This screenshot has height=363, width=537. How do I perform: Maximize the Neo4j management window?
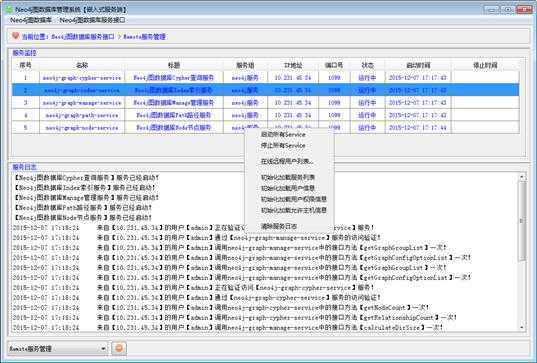(507, 9)
